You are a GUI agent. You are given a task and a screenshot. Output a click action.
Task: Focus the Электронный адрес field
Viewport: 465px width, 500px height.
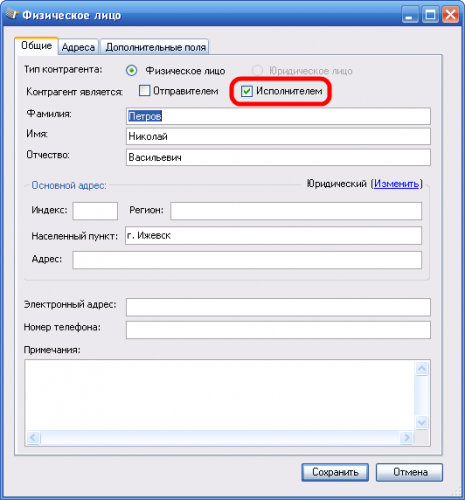click(278, 307)
